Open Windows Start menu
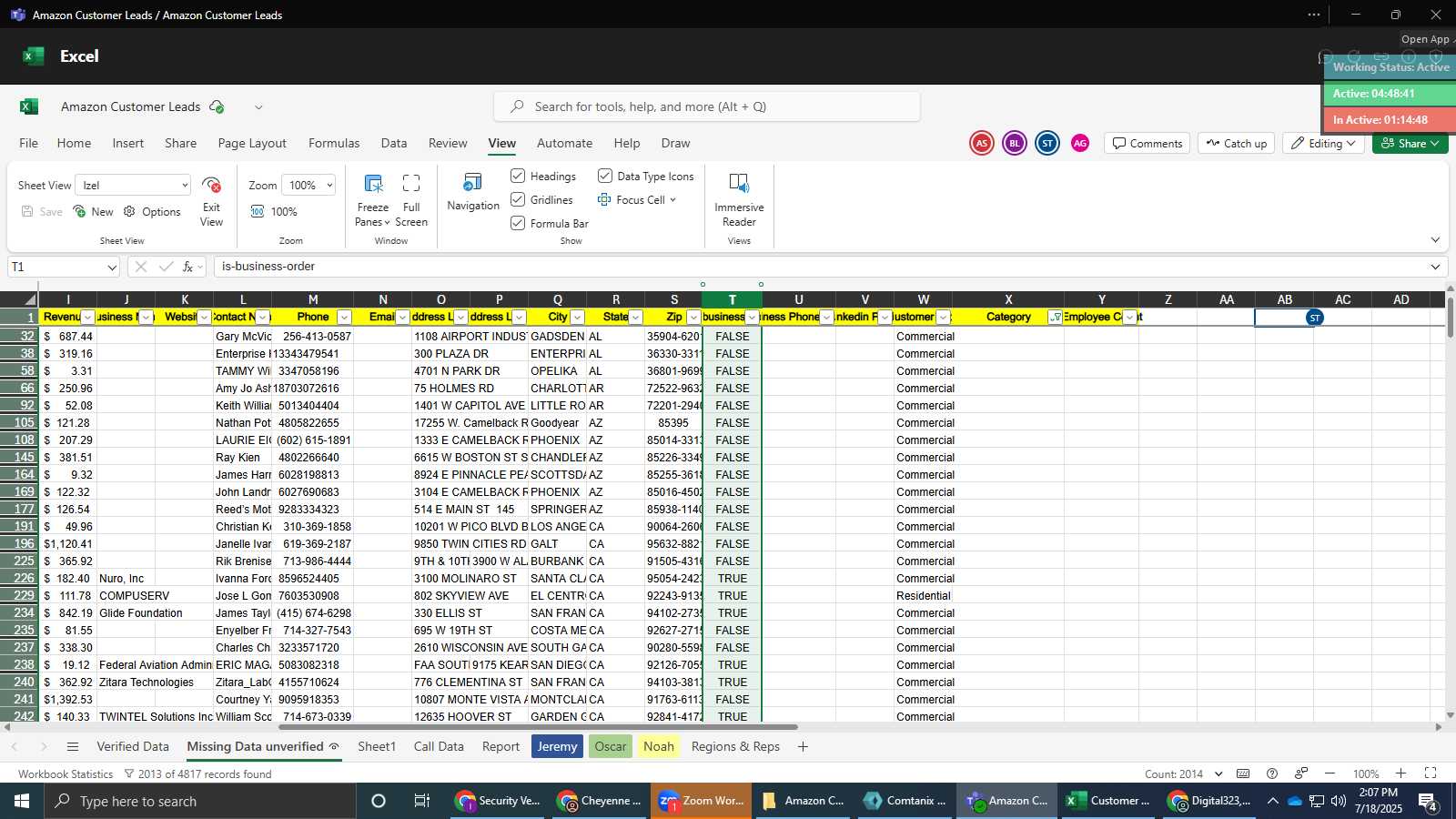This screenshot has height=819, width=1456. (22, 801)
